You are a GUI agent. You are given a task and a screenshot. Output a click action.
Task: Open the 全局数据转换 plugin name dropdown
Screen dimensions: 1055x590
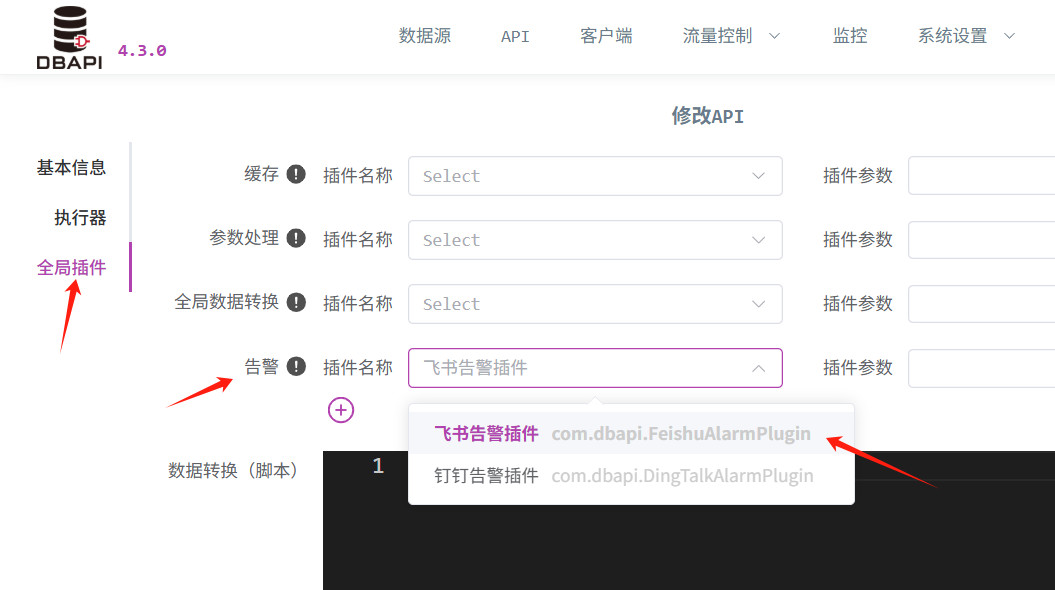pos(595,304)
